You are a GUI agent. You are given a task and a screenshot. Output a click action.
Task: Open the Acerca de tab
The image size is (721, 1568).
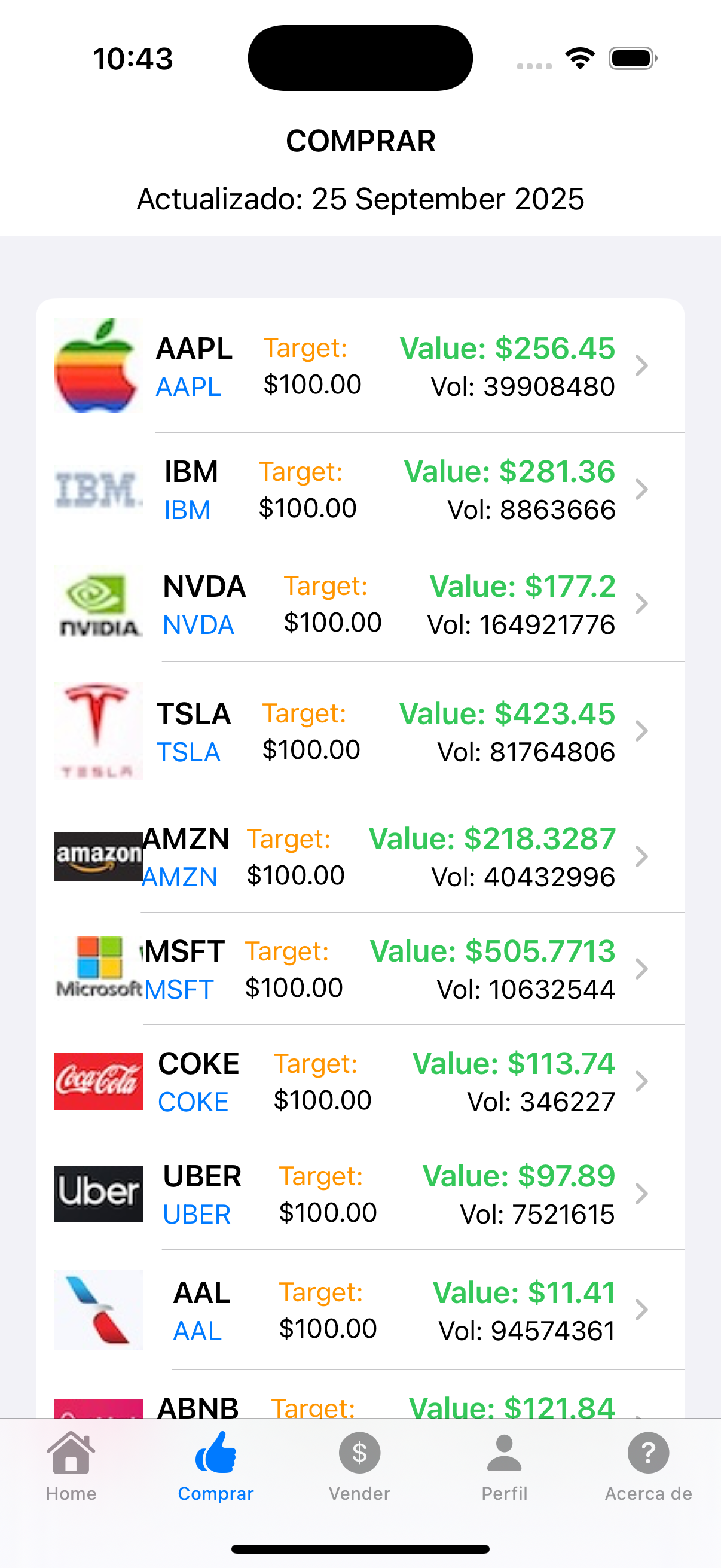click(x=648, y=1466)
